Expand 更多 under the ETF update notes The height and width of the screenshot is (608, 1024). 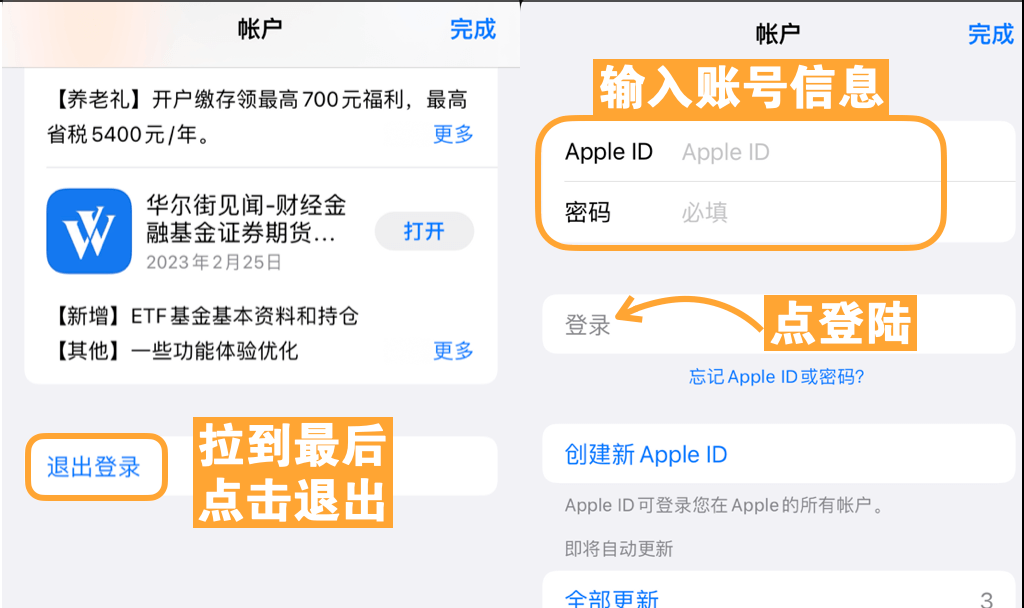(453, 351)
